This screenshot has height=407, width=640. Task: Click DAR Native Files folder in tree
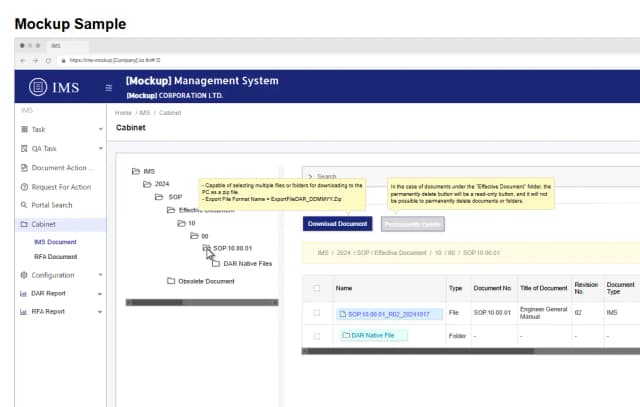[246, 263]
